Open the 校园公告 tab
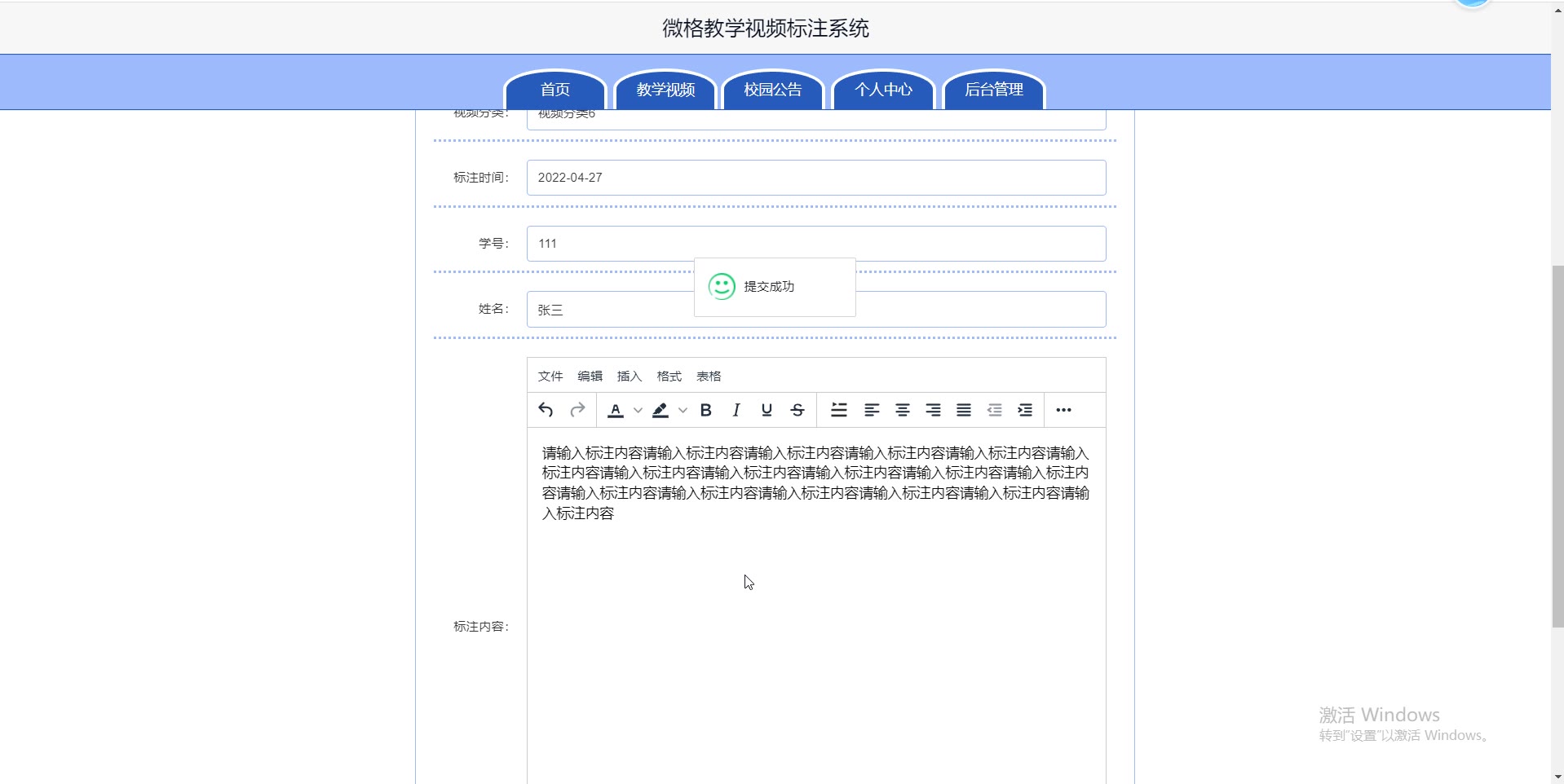1564x784 pixels. pyautogui.click(x=773, y=90)
